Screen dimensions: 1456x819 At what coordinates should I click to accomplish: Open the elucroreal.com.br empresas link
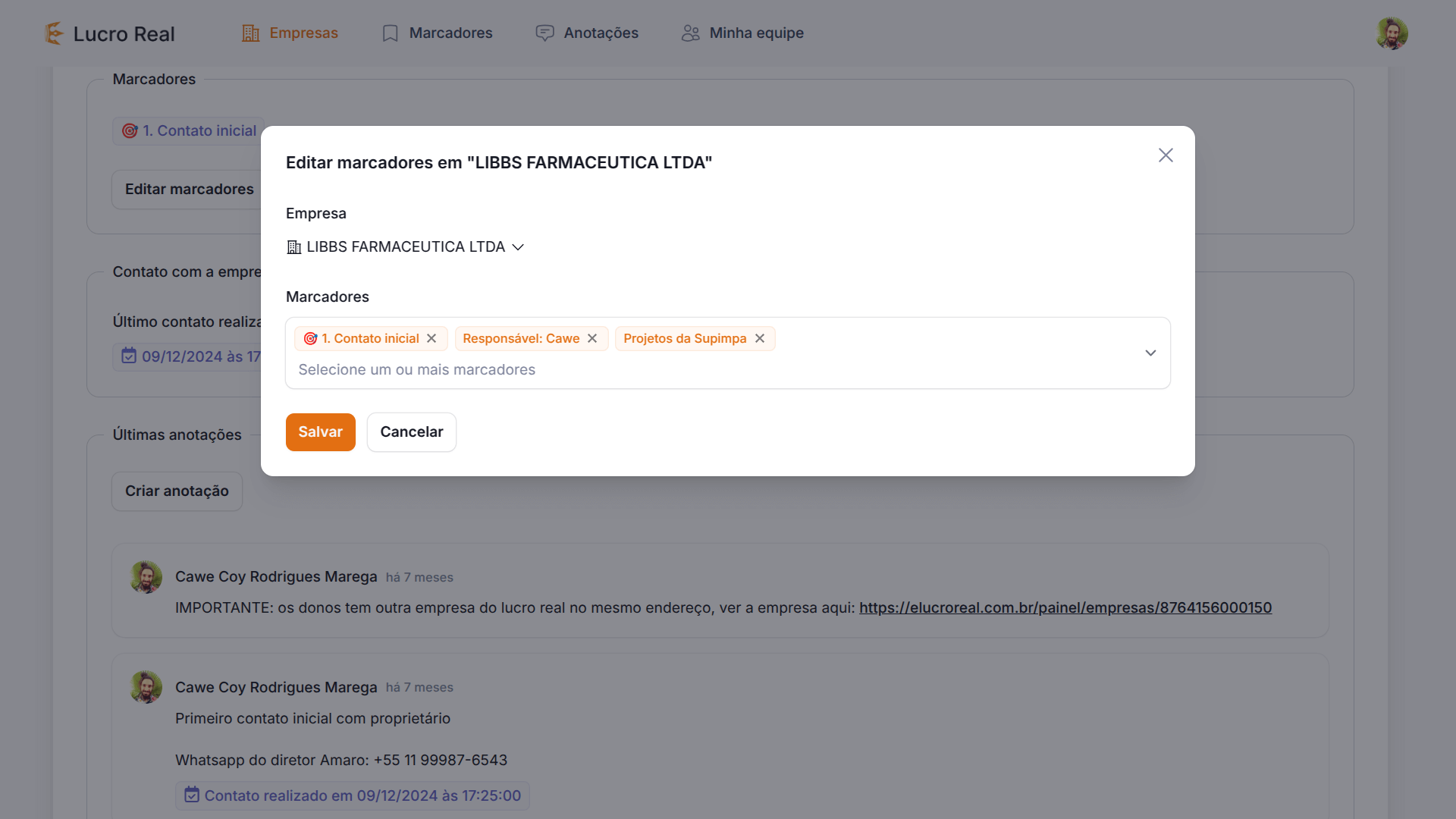click(x=1065, y=608)
